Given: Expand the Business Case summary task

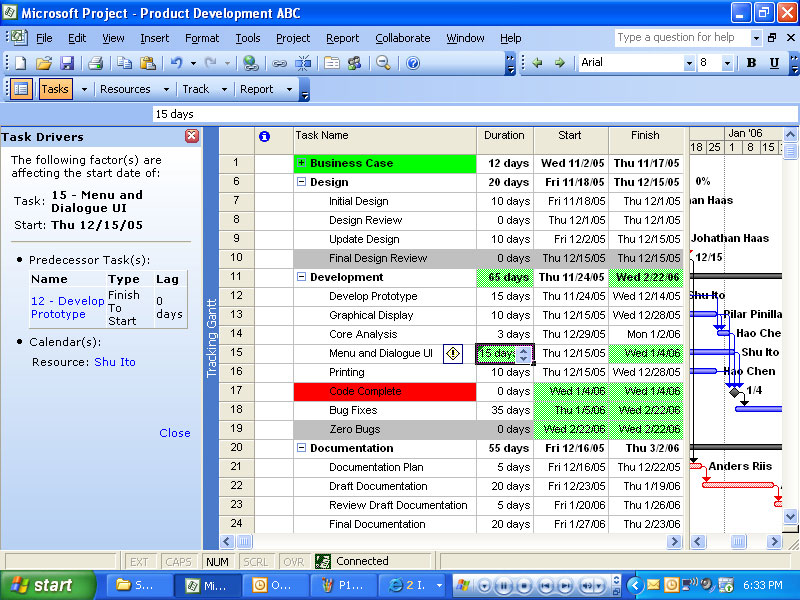Looking at the screenshot, I should 301,163.
